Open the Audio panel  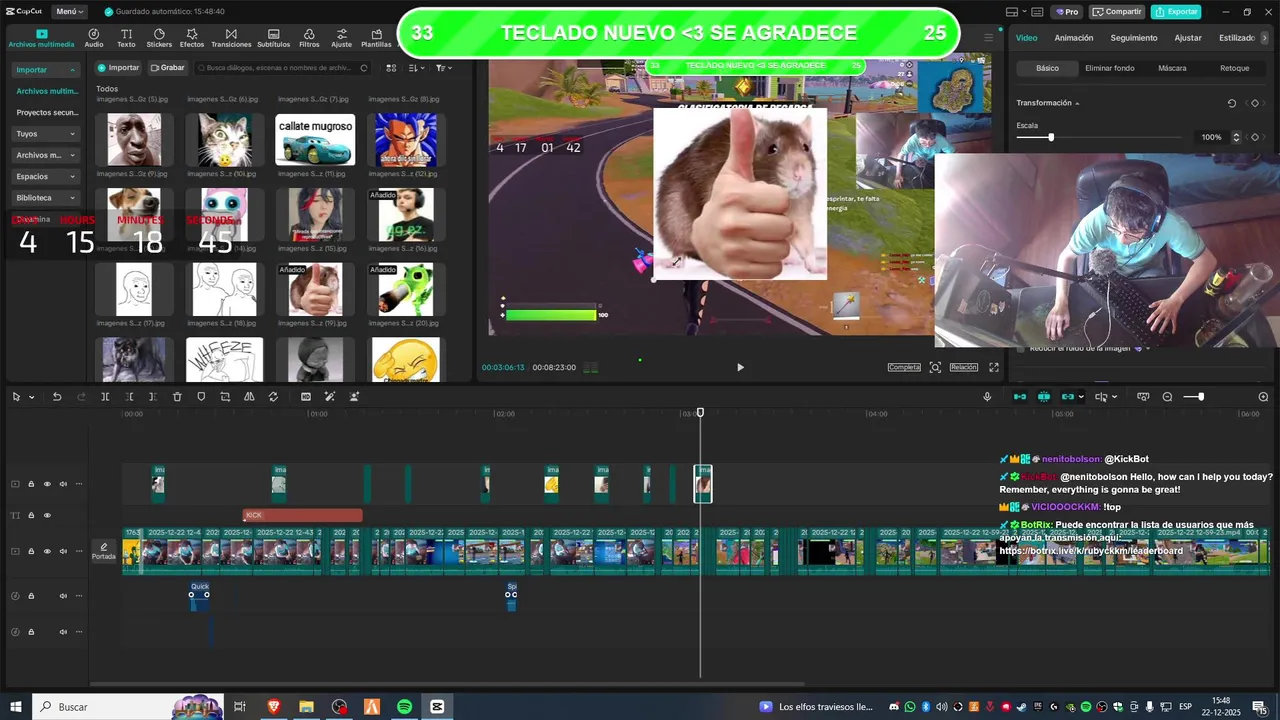tap(94, 38)
